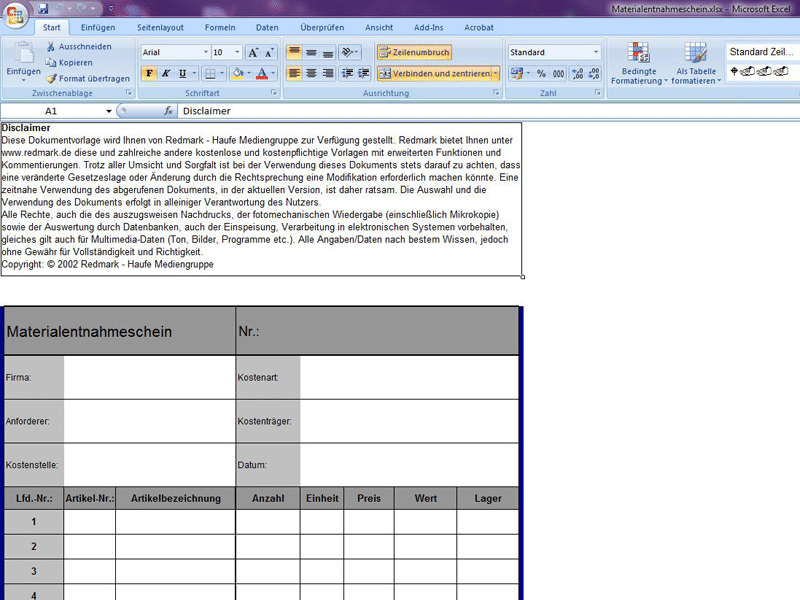
Task: Toggle italic formatting (K)
Action: click(x=166, y=73)
